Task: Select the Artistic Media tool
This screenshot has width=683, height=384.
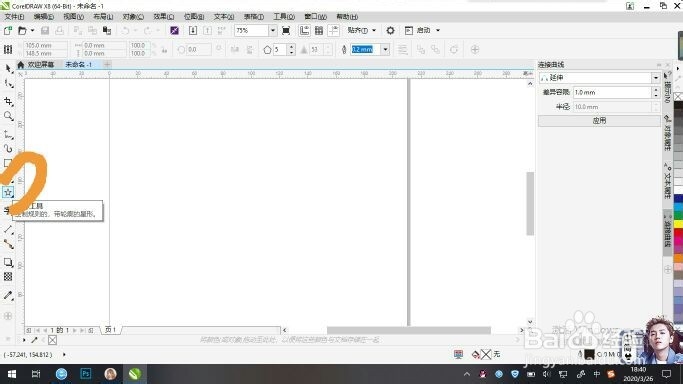Action: coord(8,149)
